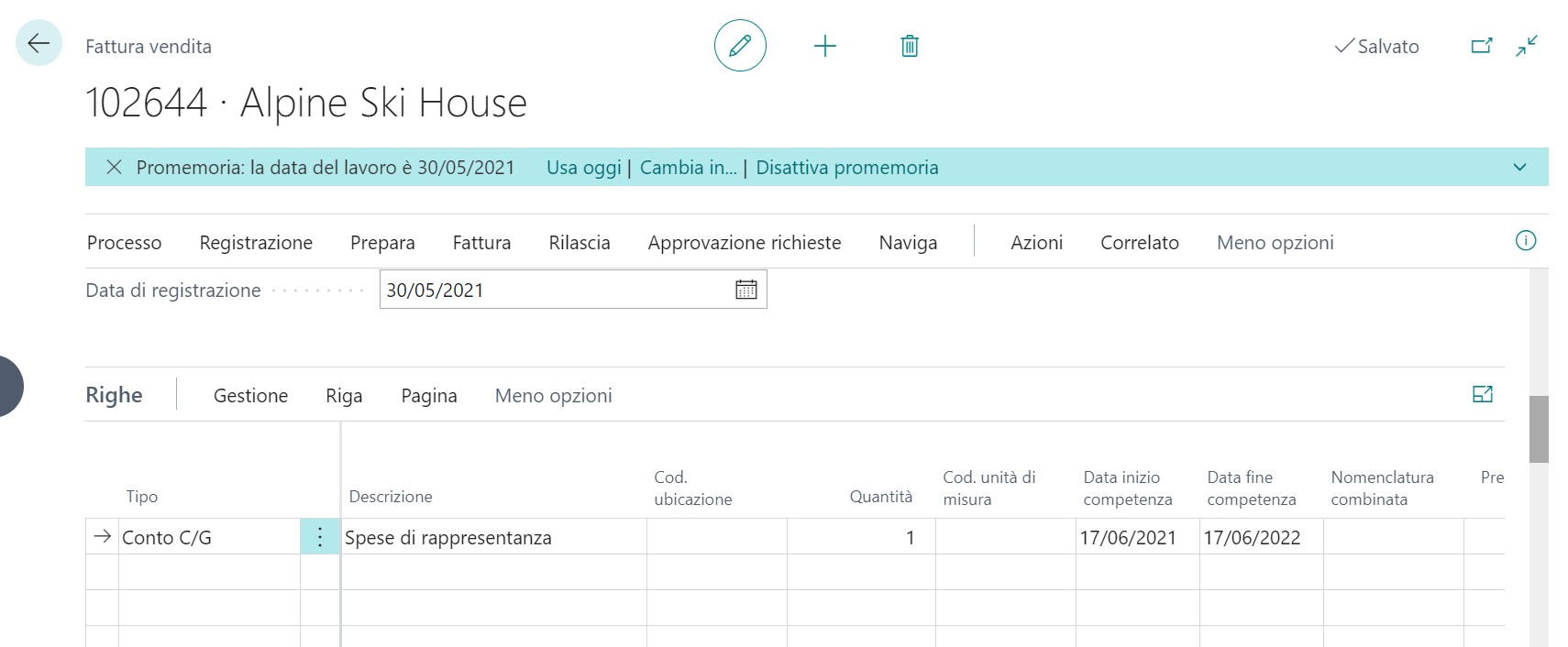Click title '102644 · Alpine Ski House'
Image resolution: width=1568 pixels, height=647 pixels.
point(306,103)
